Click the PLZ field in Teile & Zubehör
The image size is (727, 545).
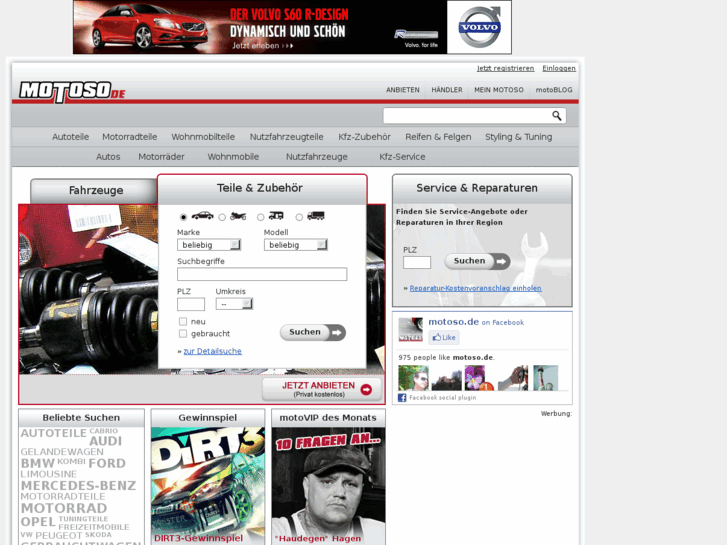click(191, 304)
